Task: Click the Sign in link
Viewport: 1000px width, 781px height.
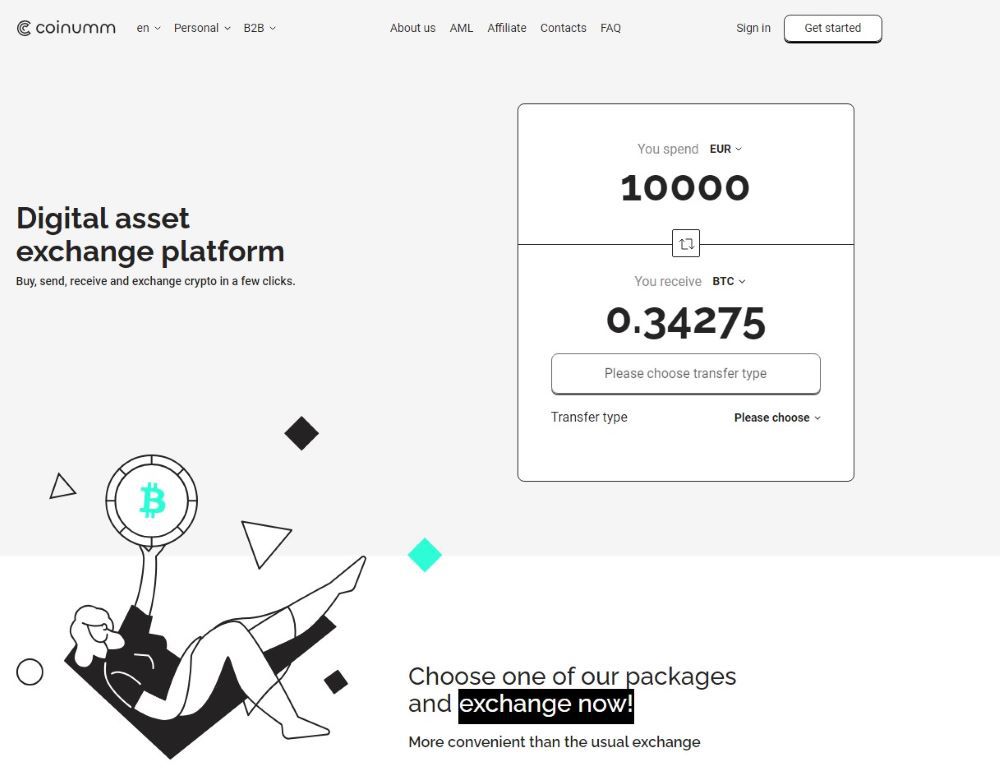Action: (753, 28)
